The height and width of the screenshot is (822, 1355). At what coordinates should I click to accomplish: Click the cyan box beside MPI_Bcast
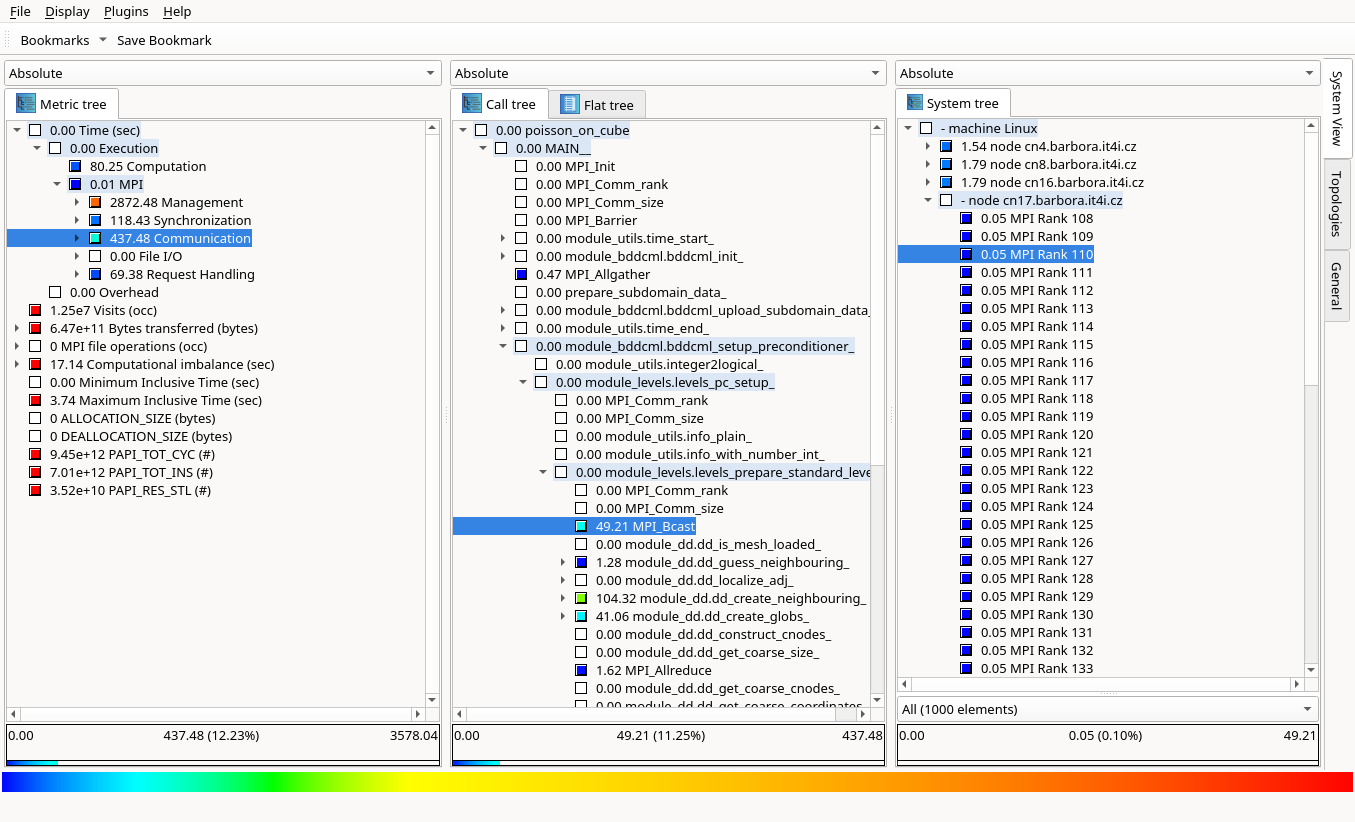coord(581,527)
